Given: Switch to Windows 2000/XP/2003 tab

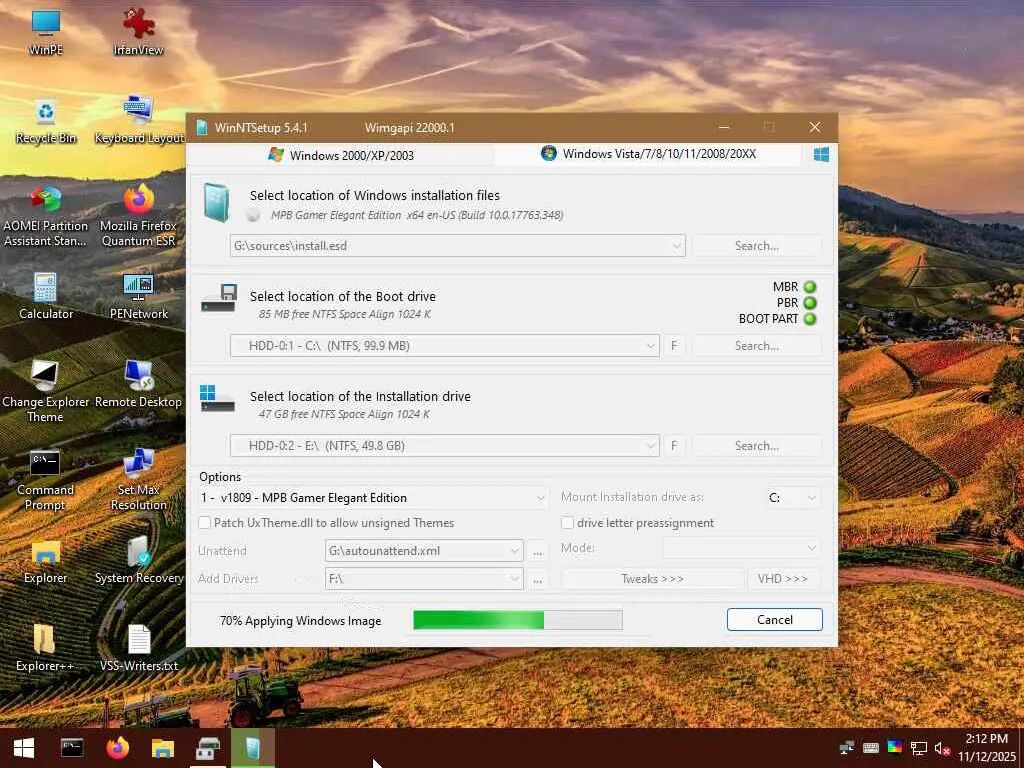Looking at the screenshot, I should [341, 155].
